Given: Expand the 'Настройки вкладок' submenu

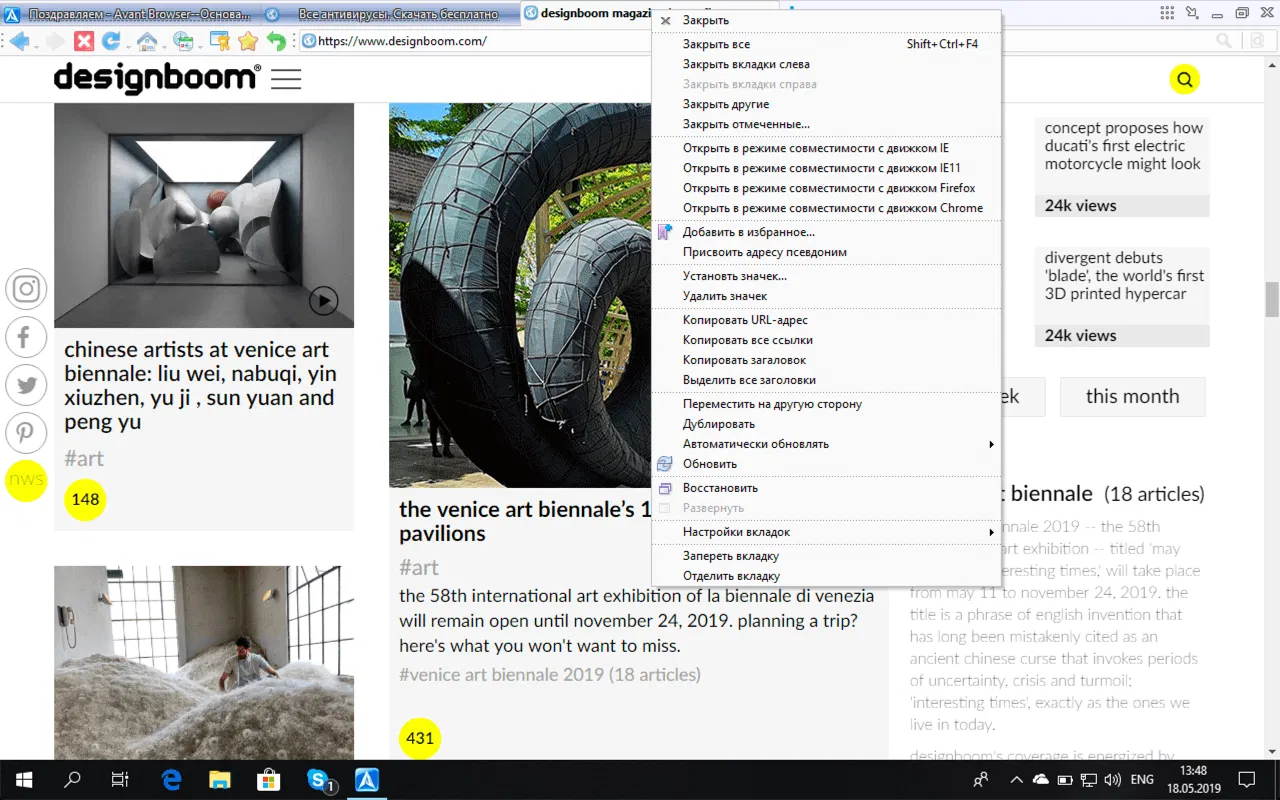Looking at the screenshot, I should [826, 532].
